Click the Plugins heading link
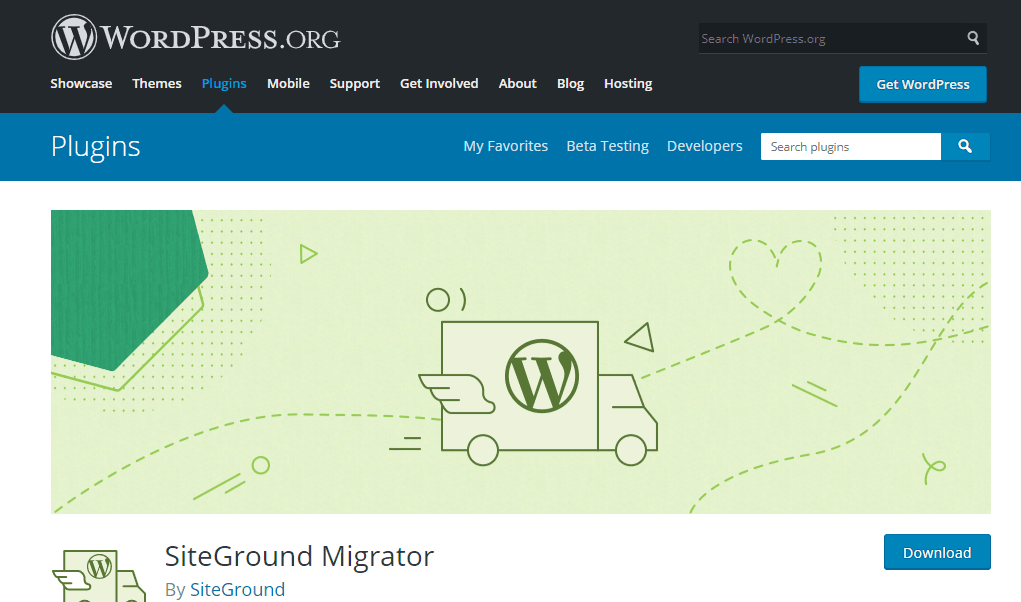Image resolution: width=1021 pixels, height=602 pixels. pos(96,146)
